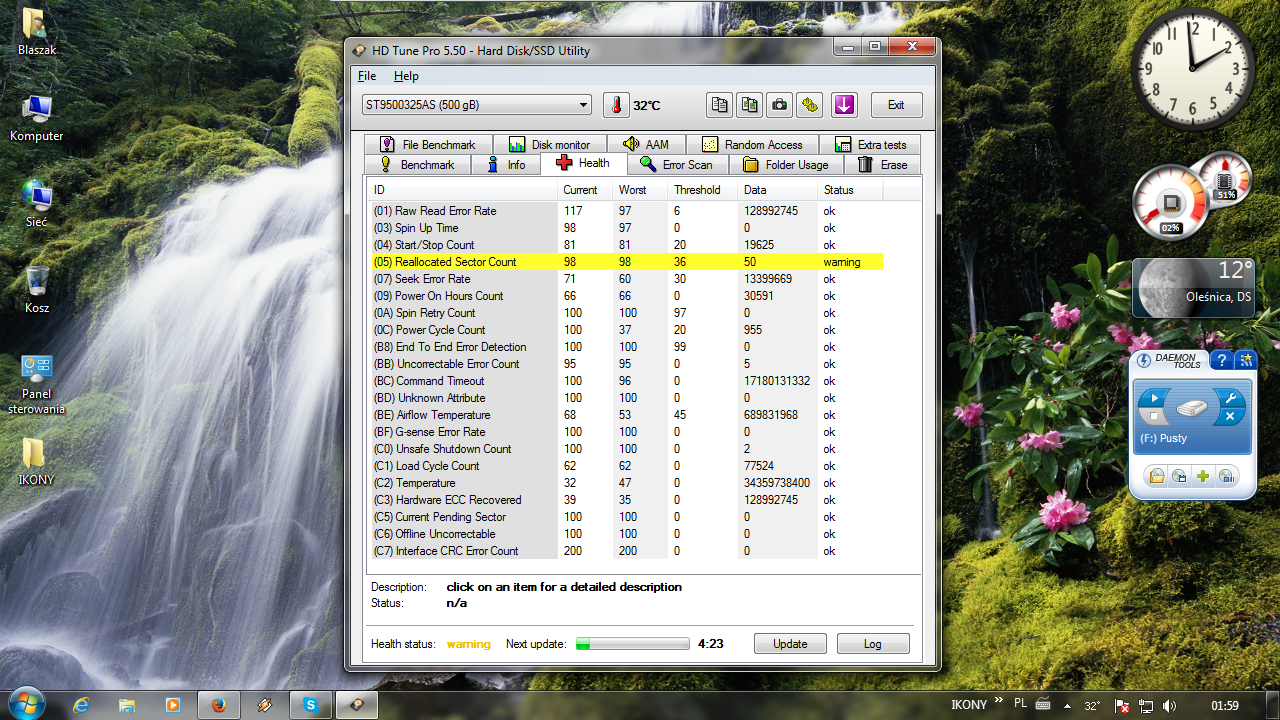
Task: Click the Threshold column header
Action: (x=703, y=190)
